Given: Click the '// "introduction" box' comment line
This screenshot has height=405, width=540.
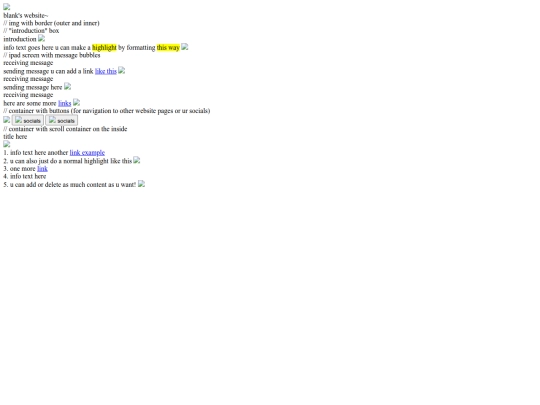Looking at the screenshot, I should pyautogui.click(x=31, y=31).
